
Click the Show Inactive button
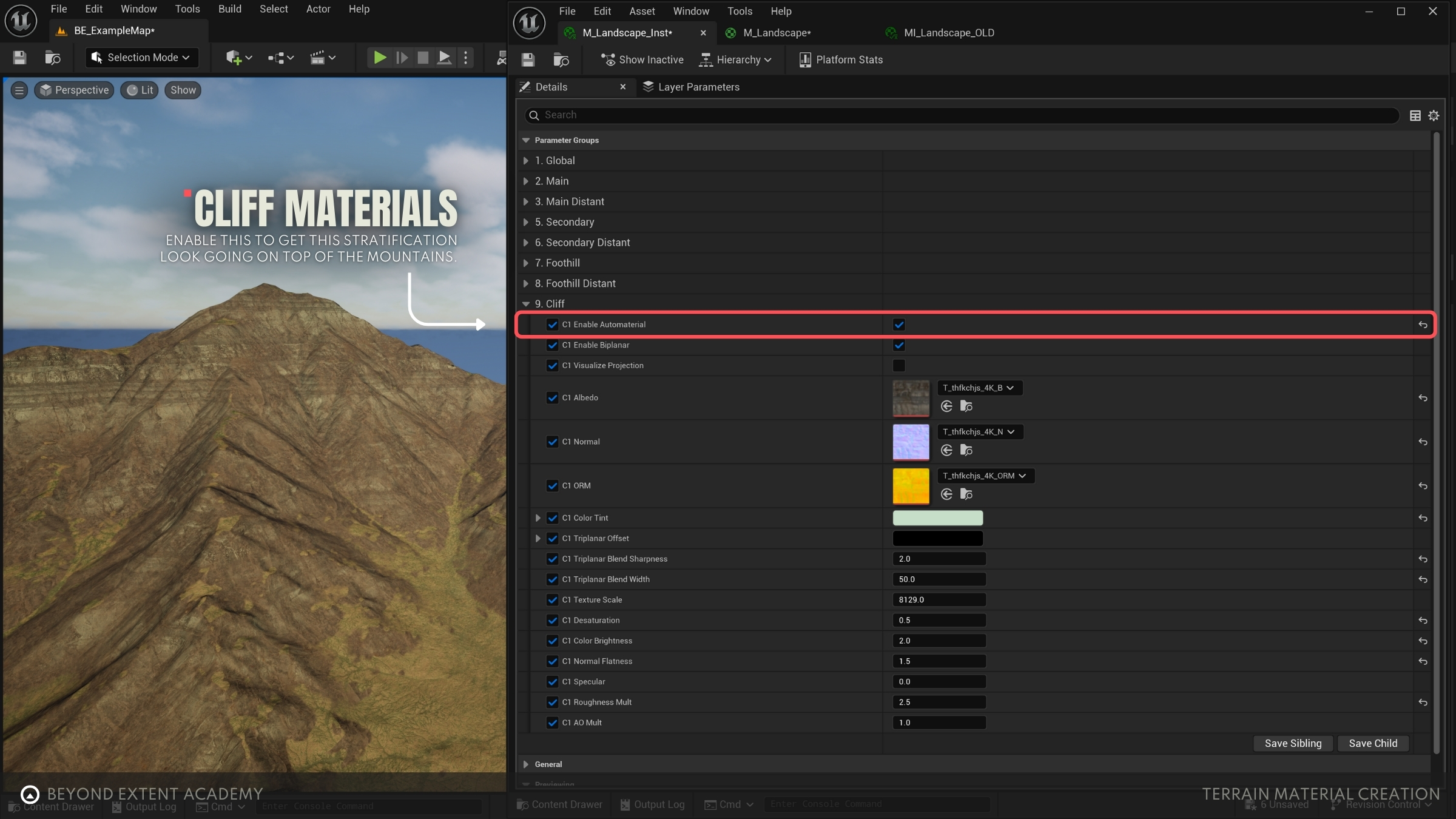642,59
